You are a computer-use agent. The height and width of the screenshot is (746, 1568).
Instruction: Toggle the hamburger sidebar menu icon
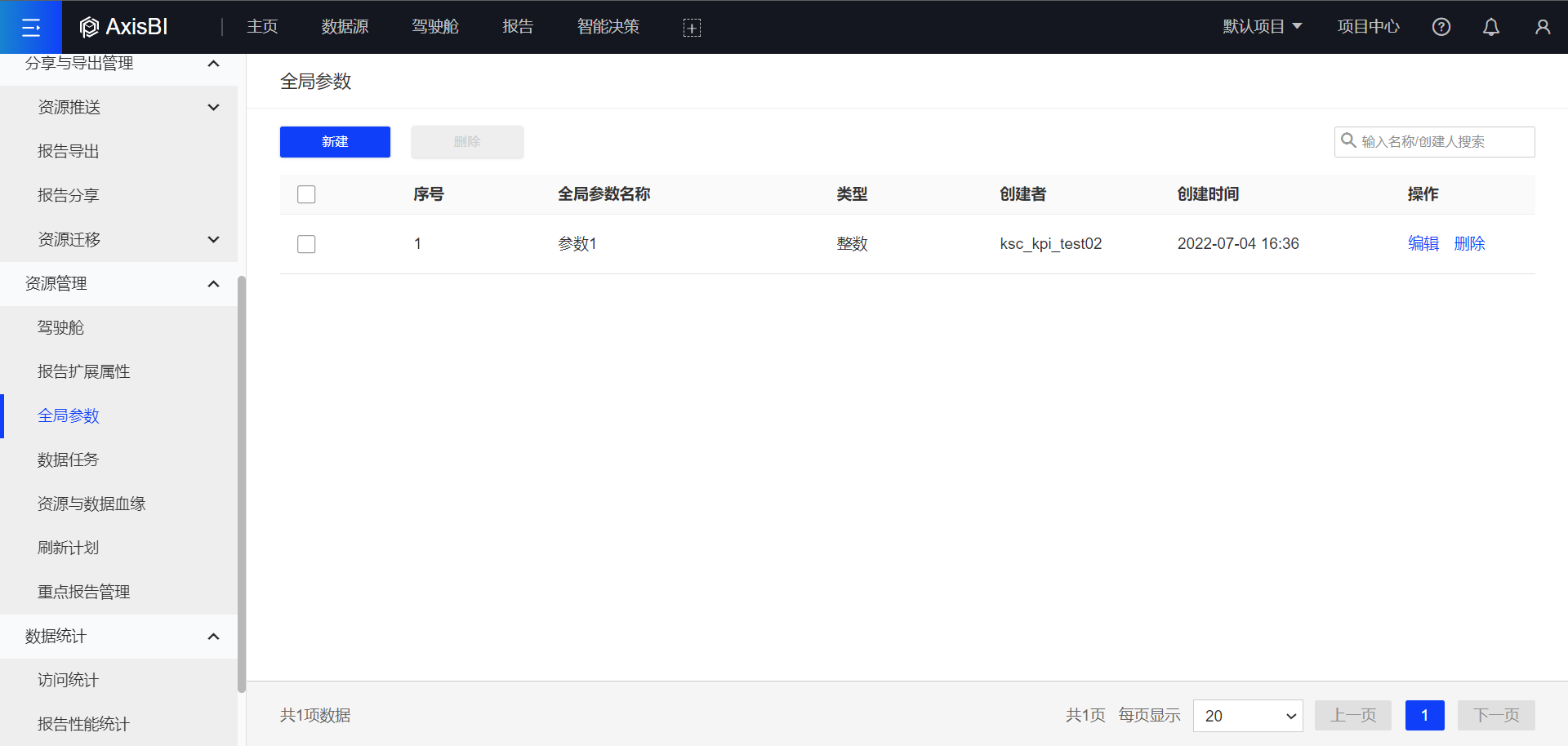coord(31,28)
